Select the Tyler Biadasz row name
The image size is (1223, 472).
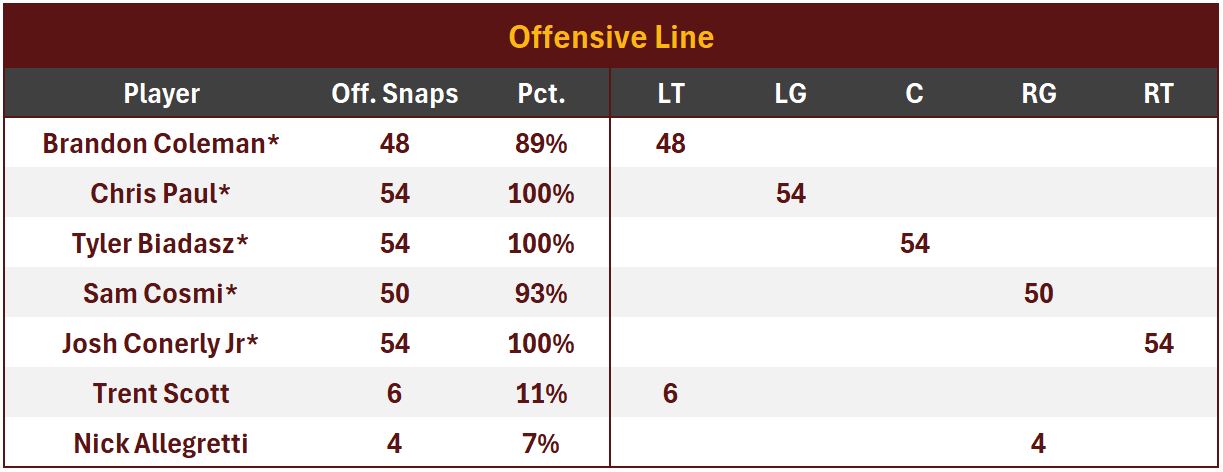coord(161,244)
